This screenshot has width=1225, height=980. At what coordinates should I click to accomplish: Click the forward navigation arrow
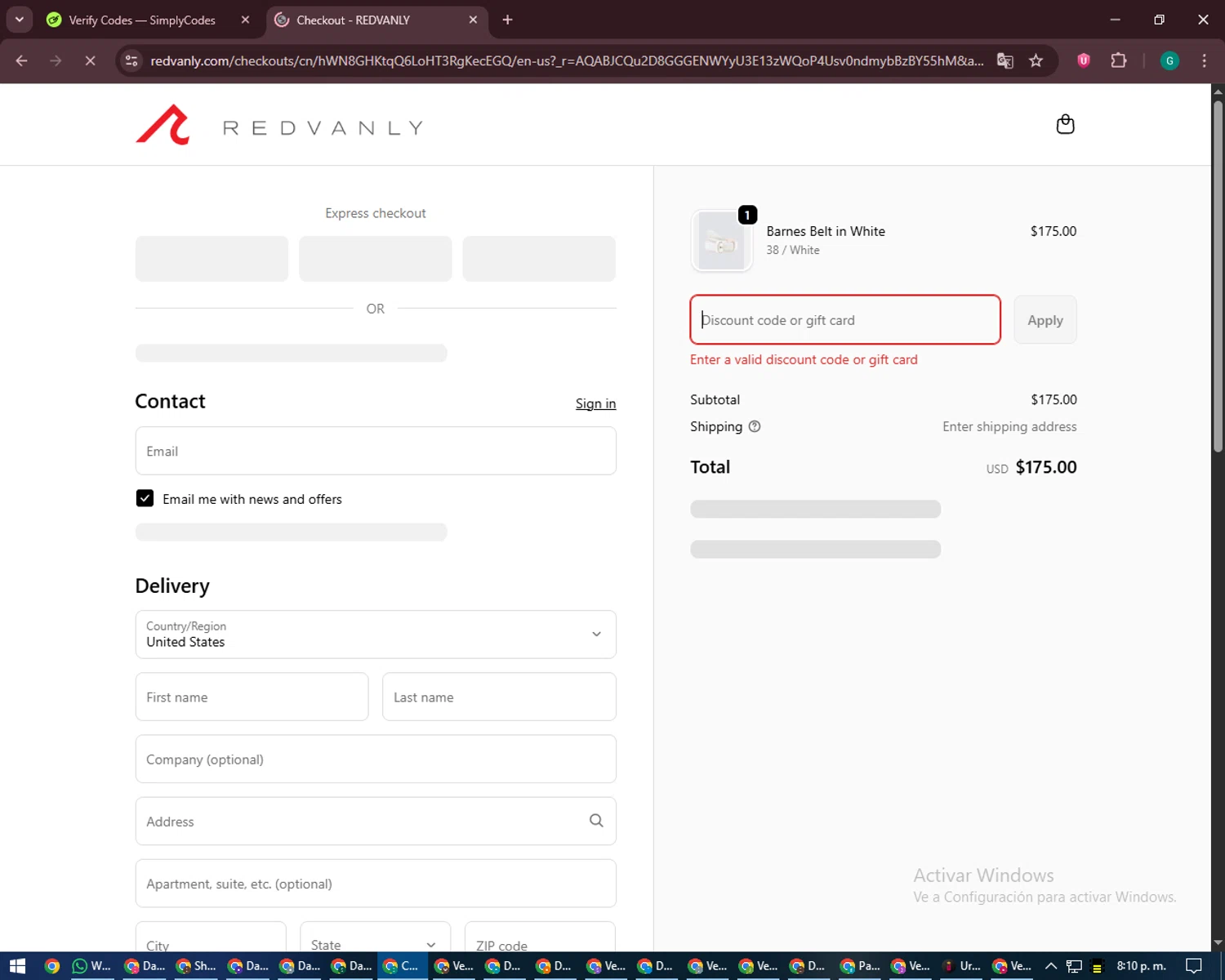pyautogui.click(x=56, y=60)
